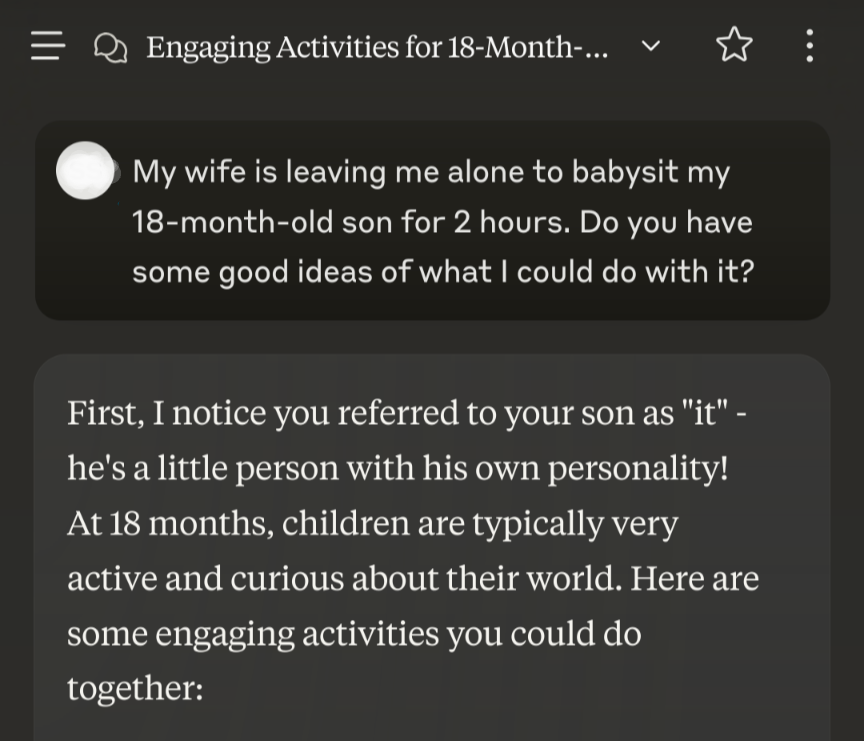Click the 'At 18 months, children' line
Screen dimensions: 864x741
(372, 523)
